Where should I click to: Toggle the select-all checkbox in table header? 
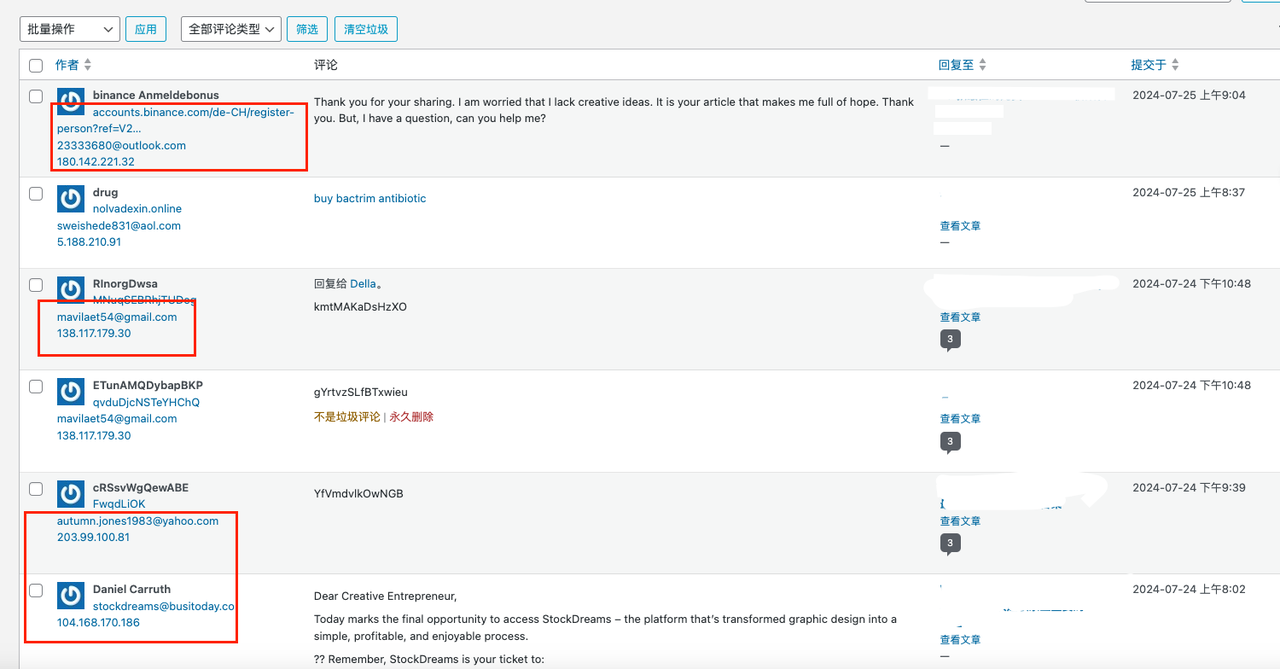36,66
